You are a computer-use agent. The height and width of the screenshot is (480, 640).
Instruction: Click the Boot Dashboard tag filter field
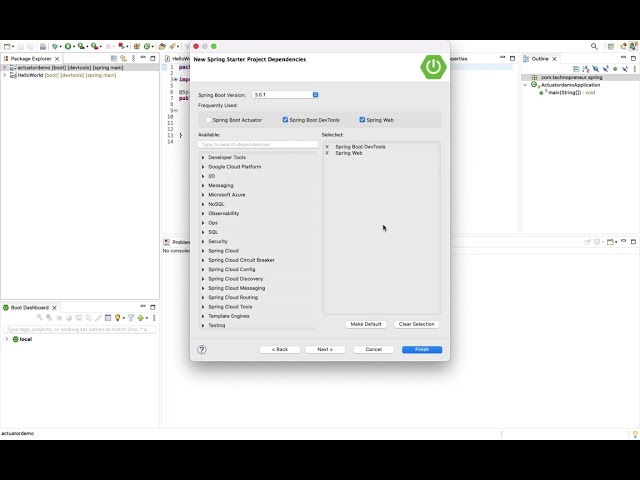pos(80,329)
